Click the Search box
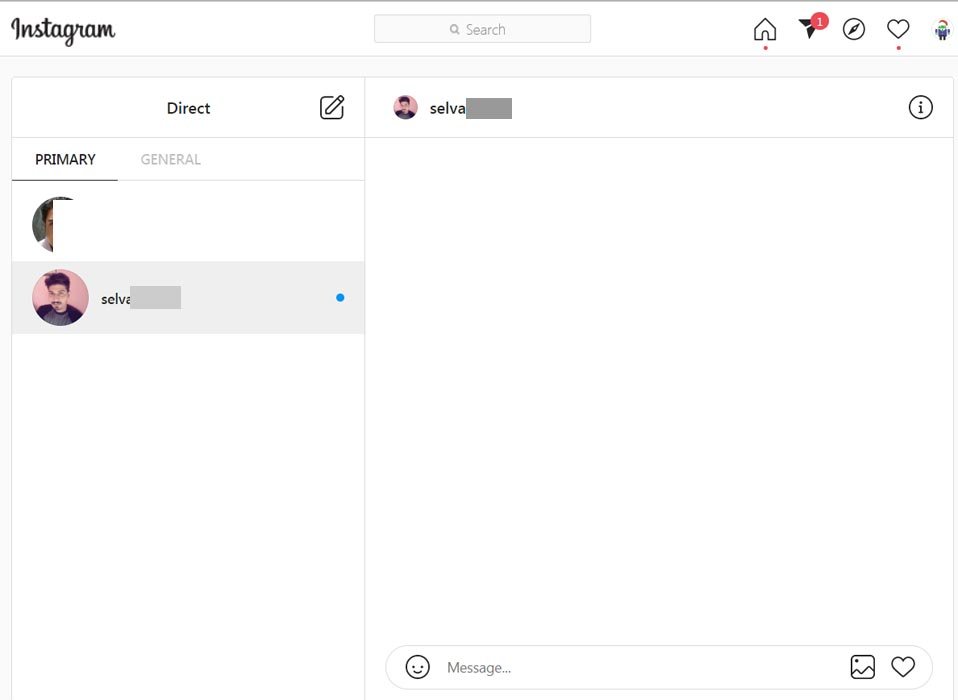This screenshot has height=700, width=958. (x=482, y=29)
